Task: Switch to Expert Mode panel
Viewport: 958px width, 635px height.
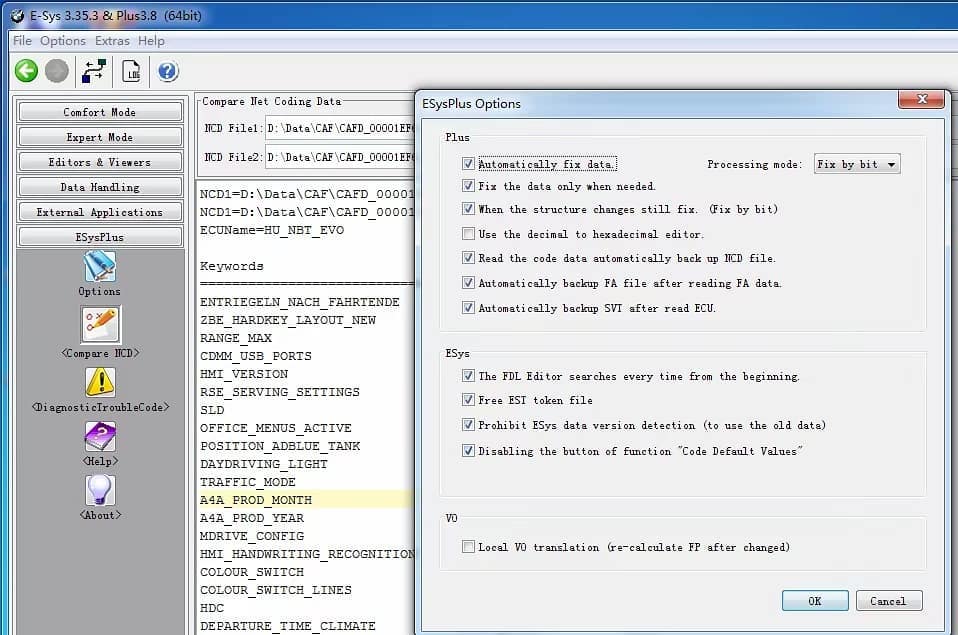Action: [100, 137]
